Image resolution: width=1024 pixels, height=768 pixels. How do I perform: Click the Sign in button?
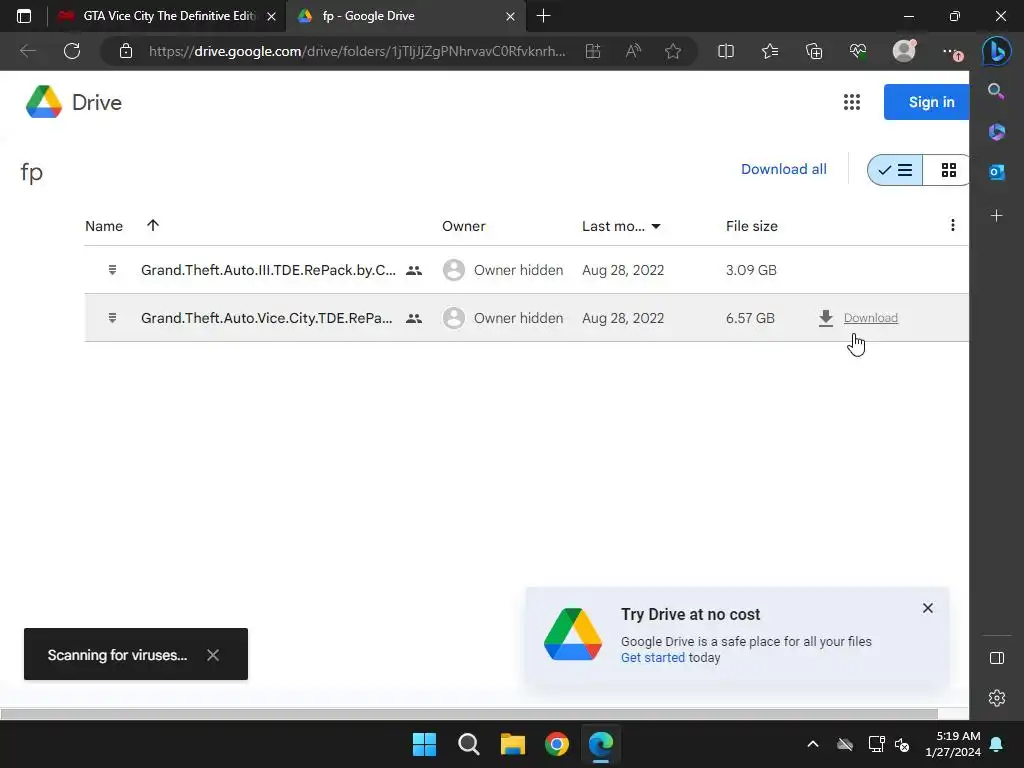tap(927, 102)
